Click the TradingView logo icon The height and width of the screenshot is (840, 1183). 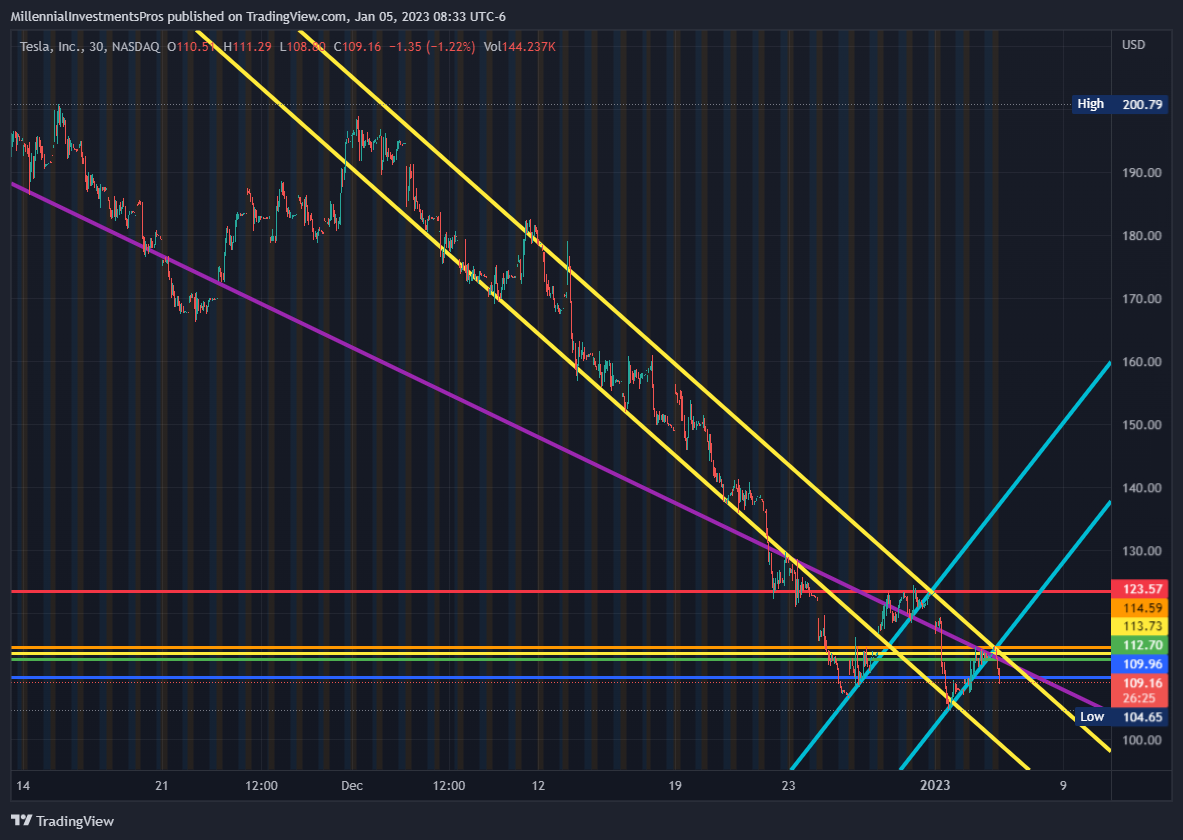pos(22,820)
